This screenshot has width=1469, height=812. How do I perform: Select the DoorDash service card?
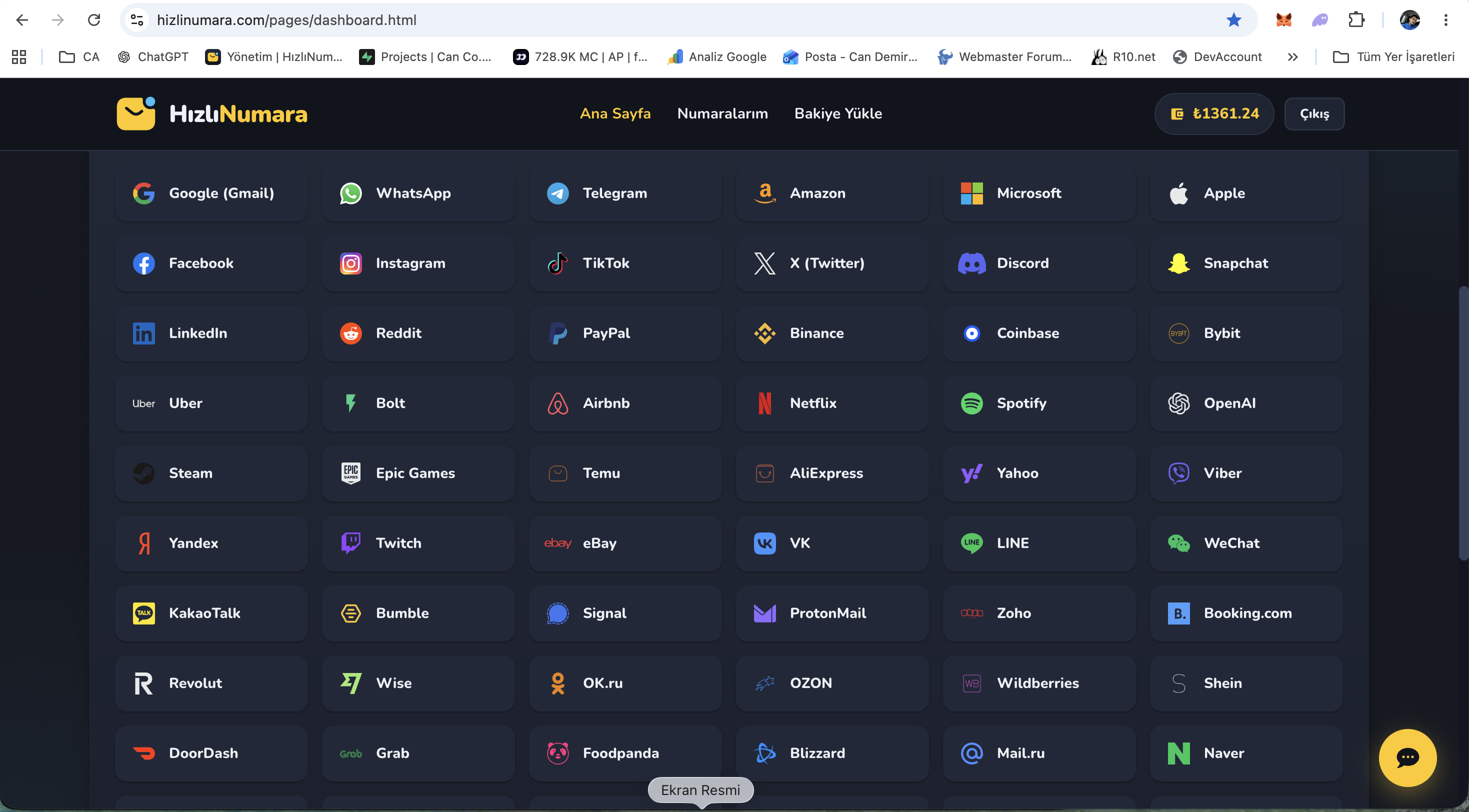[211, 754]
